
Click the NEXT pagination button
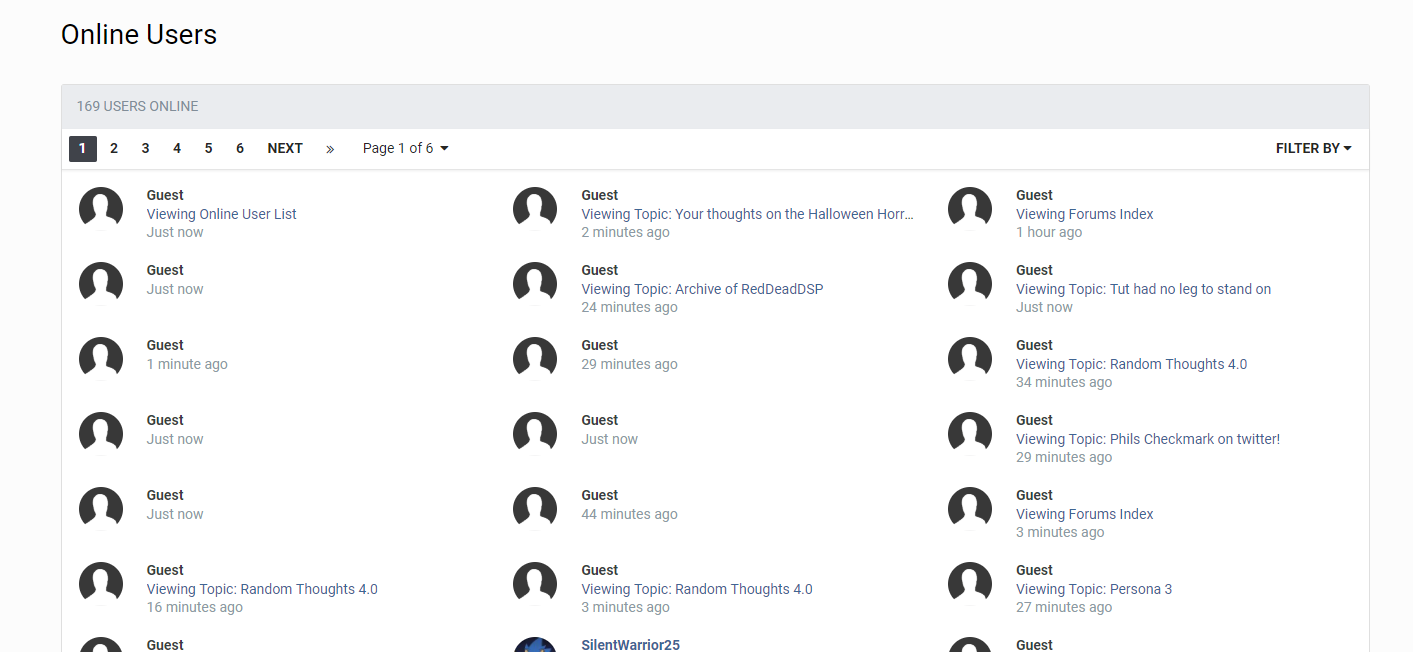tap(285, 149)
